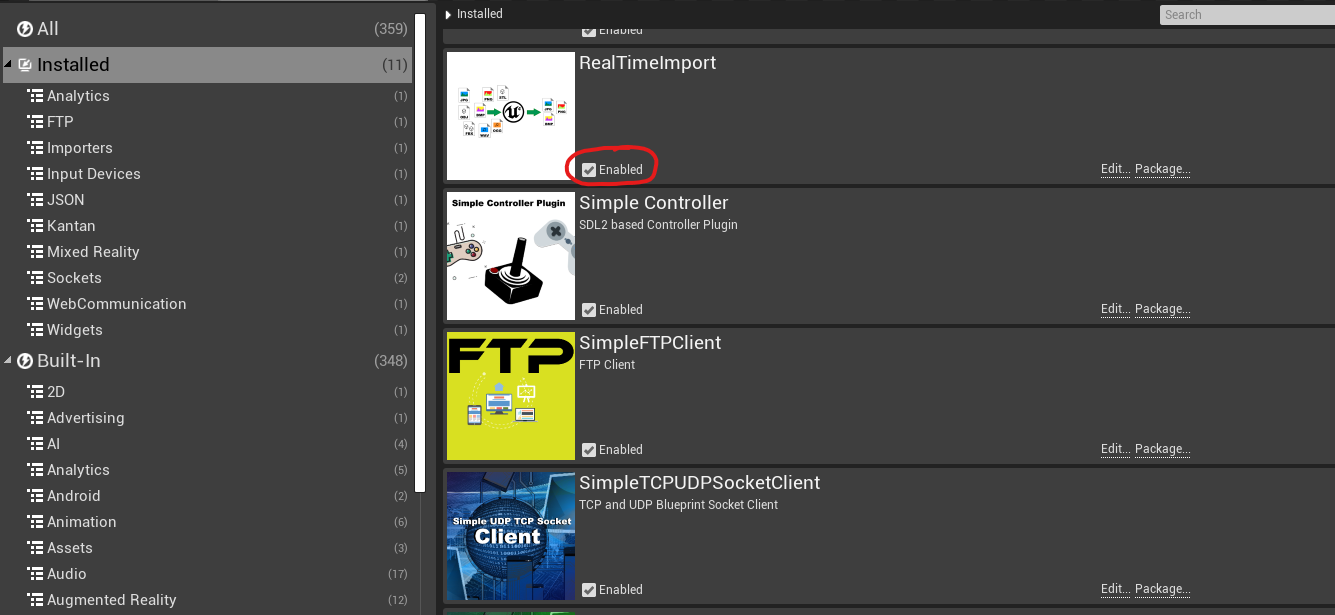Click the list icon beside JSON

35,200
